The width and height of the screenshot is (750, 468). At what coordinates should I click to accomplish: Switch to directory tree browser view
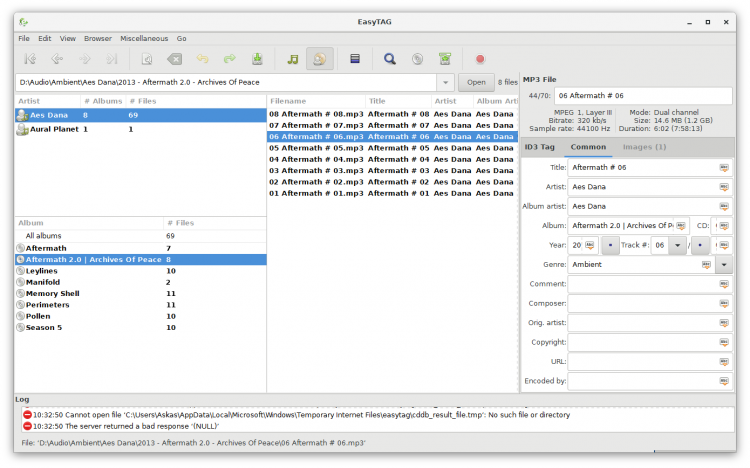292,60
